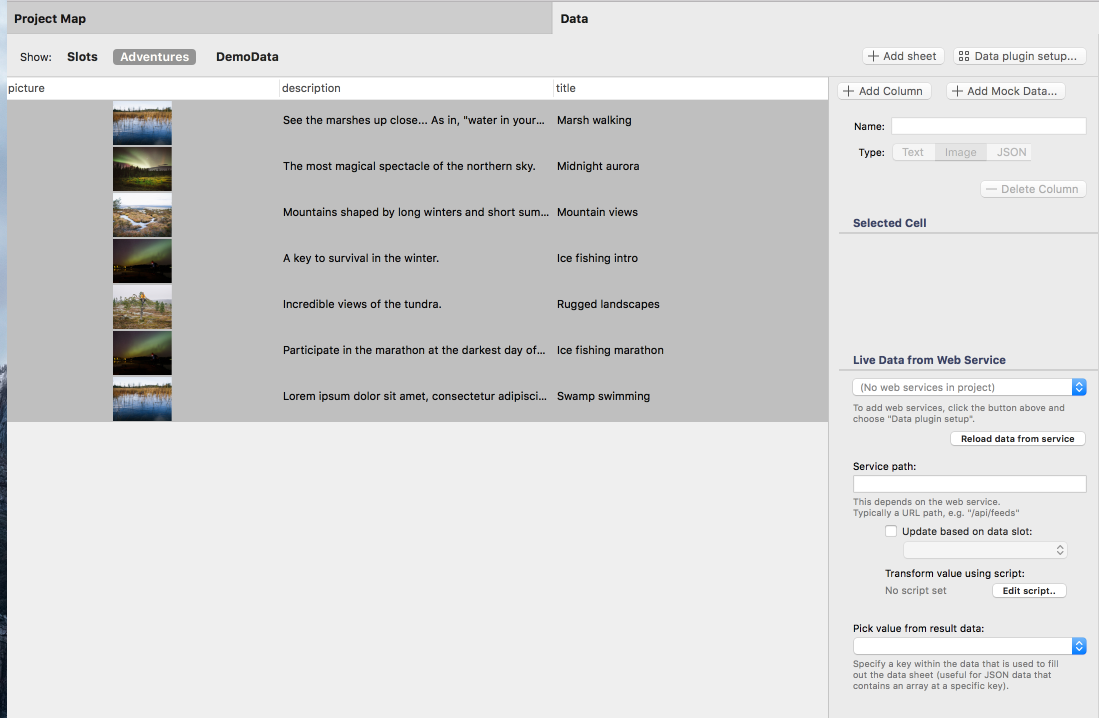The width and height of the screenshot is (1099, 718).
Task: Set column type to Text
Action: point(913,152)
